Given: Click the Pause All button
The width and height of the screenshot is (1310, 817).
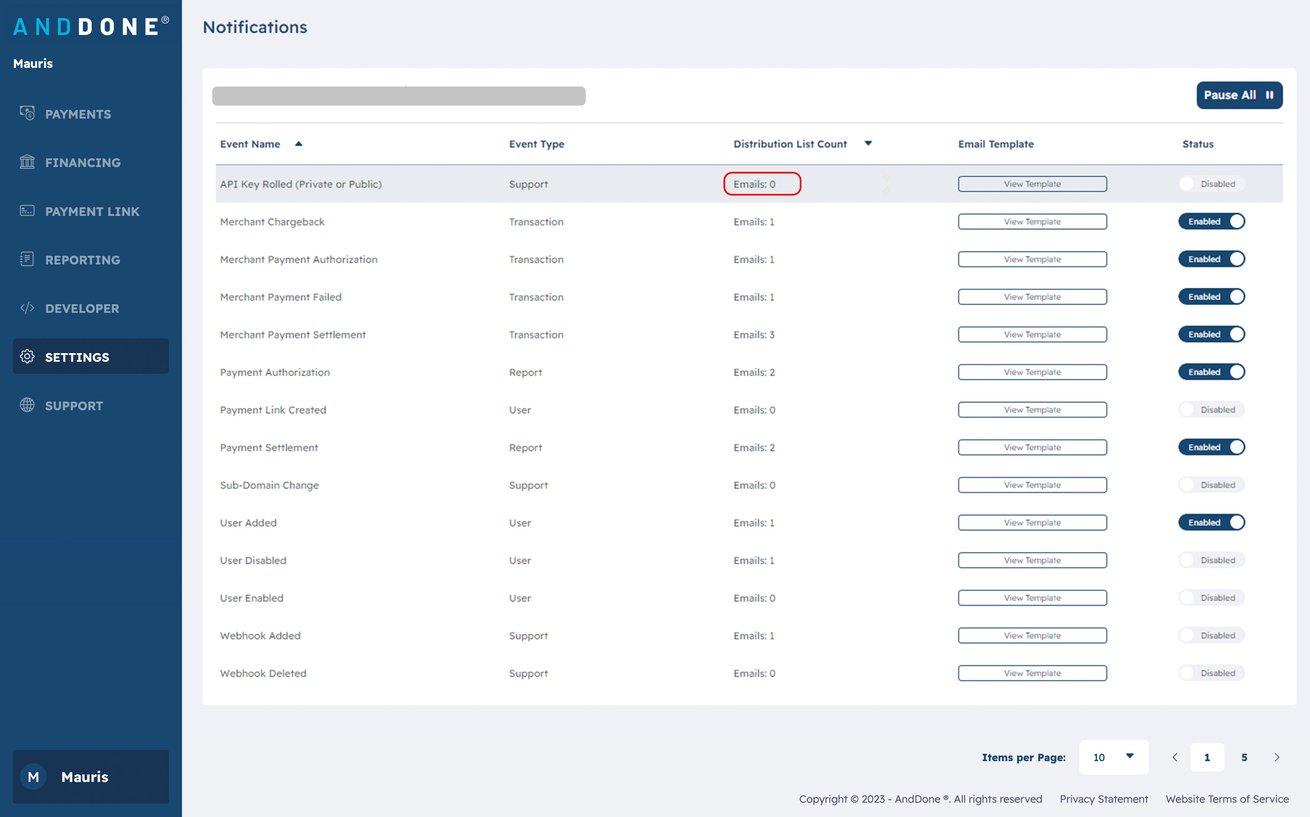Looking at the screenshot, I should coord(1239,95).
